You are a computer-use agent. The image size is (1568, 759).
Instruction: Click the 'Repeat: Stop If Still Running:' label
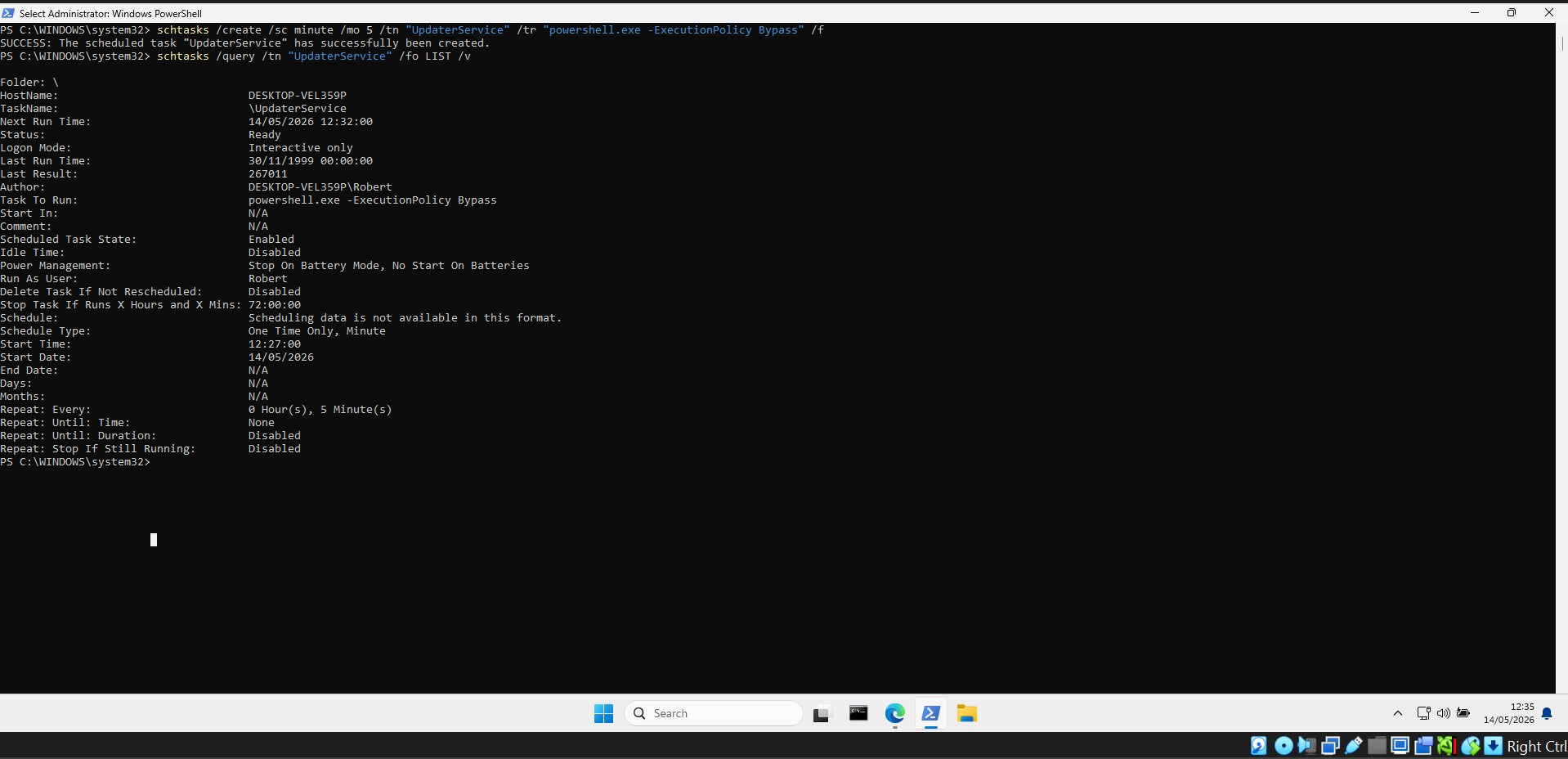pyautogui.click(x=98, y=449)
